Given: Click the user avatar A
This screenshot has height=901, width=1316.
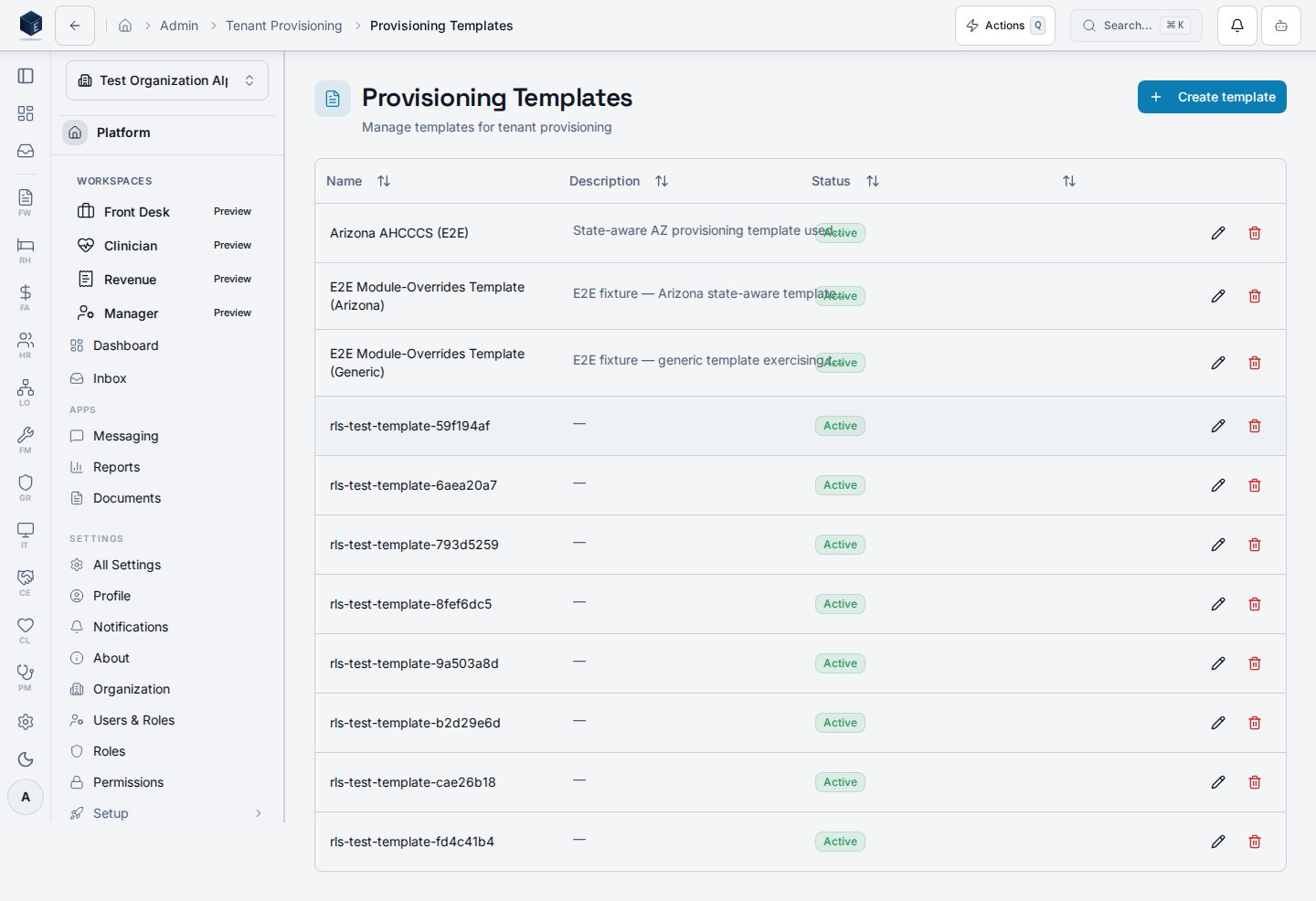Looking at the screenshot, I should (x=26, y=797).
